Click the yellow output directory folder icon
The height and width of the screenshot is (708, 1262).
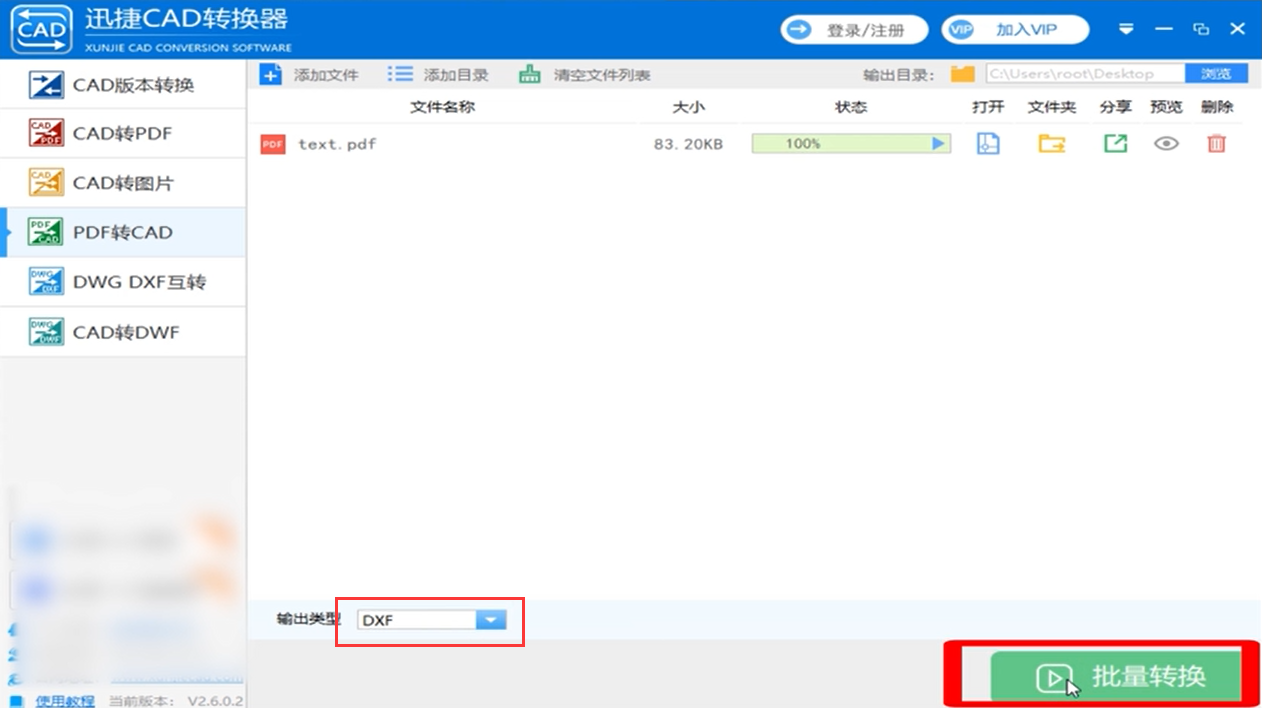962,73
